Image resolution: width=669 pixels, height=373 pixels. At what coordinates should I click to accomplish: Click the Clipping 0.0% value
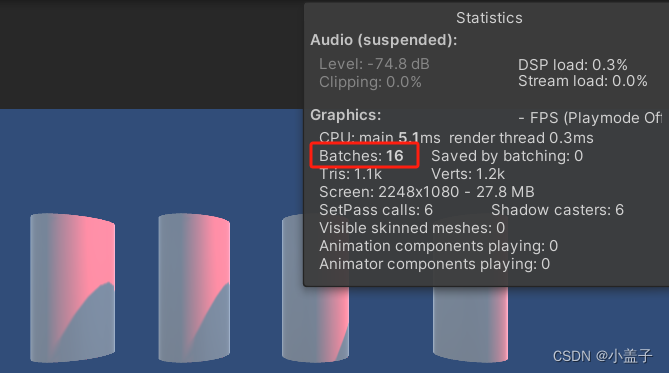[370, 82]
